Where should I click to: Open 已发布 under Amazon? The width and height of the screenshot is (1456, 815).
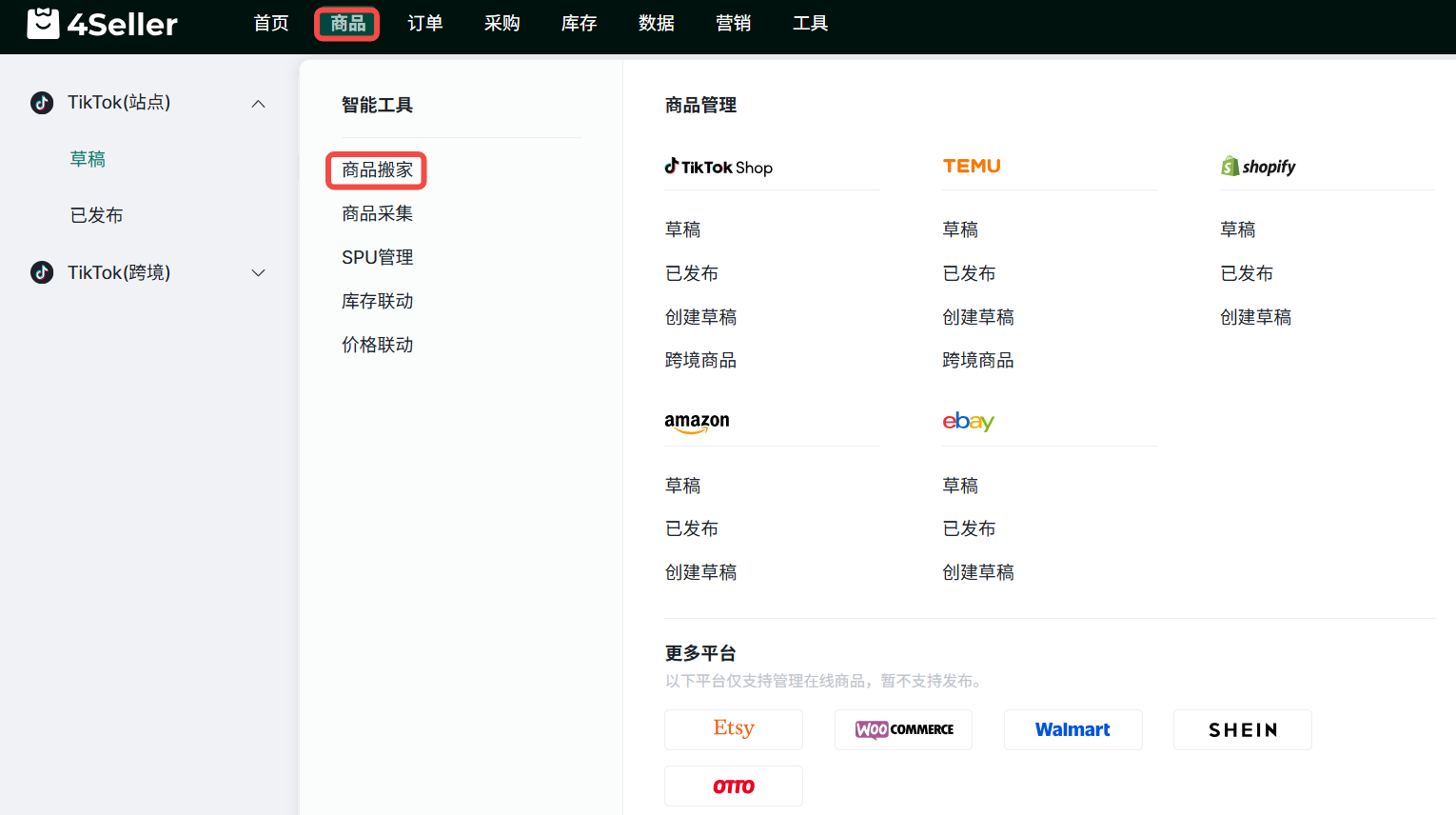(691, 528)
